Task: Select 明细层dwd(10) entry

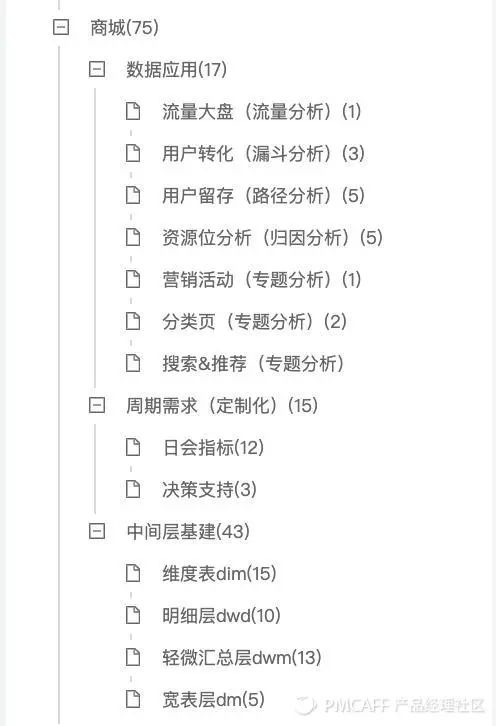Action: [x=221, y=615]
